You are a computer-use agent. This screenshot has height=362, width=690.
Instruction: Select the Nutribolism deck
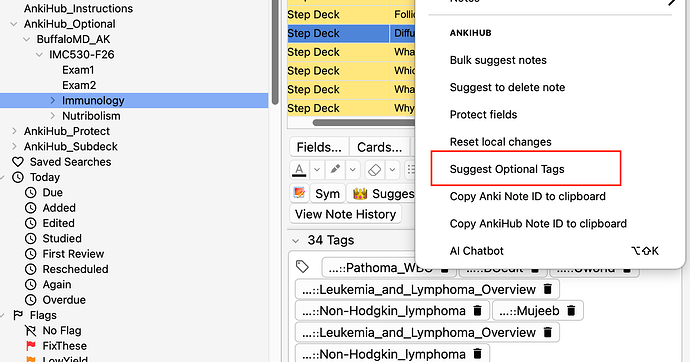tap(91, 116)
